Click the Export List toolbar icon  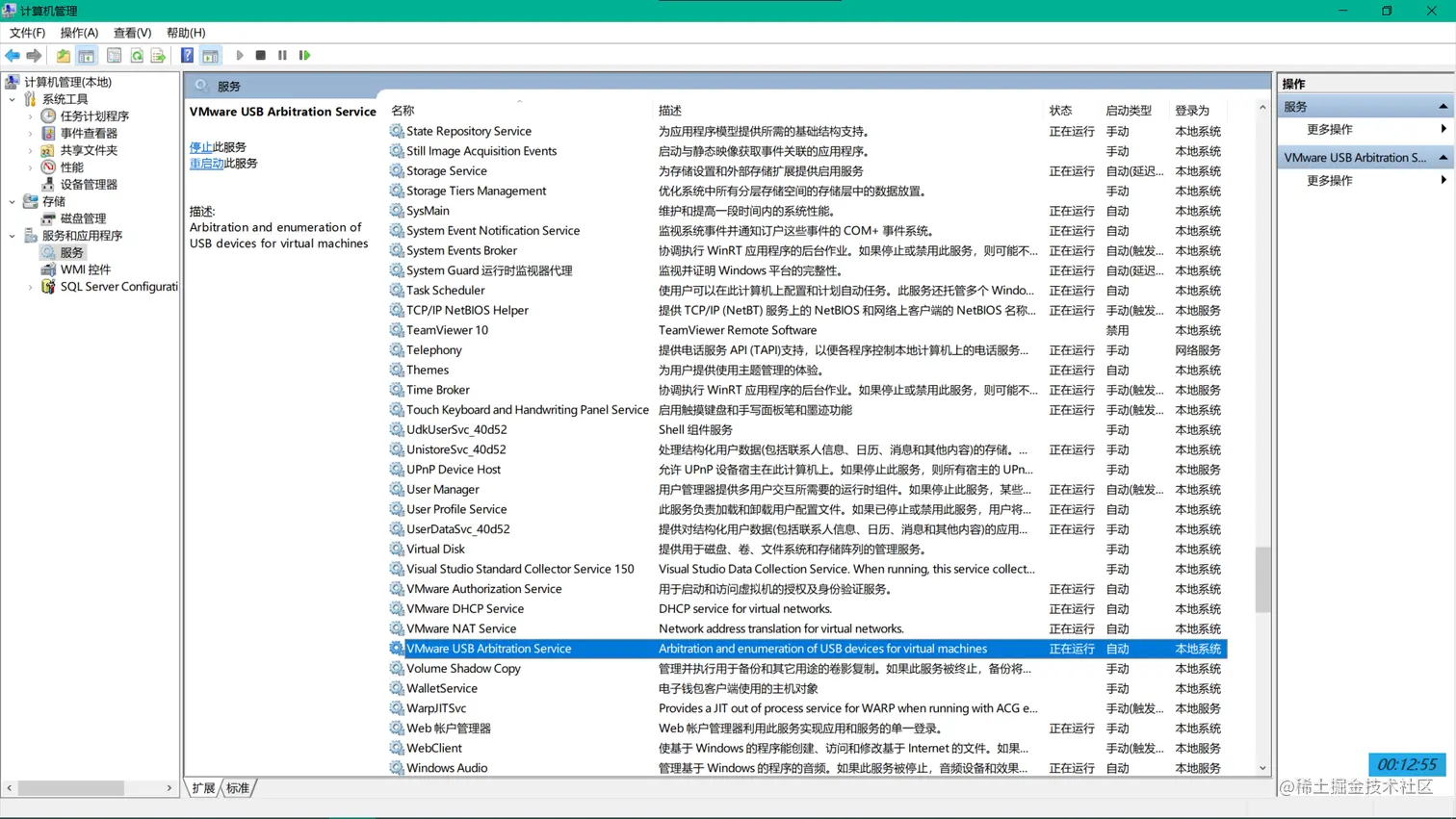tap(158, 55)
